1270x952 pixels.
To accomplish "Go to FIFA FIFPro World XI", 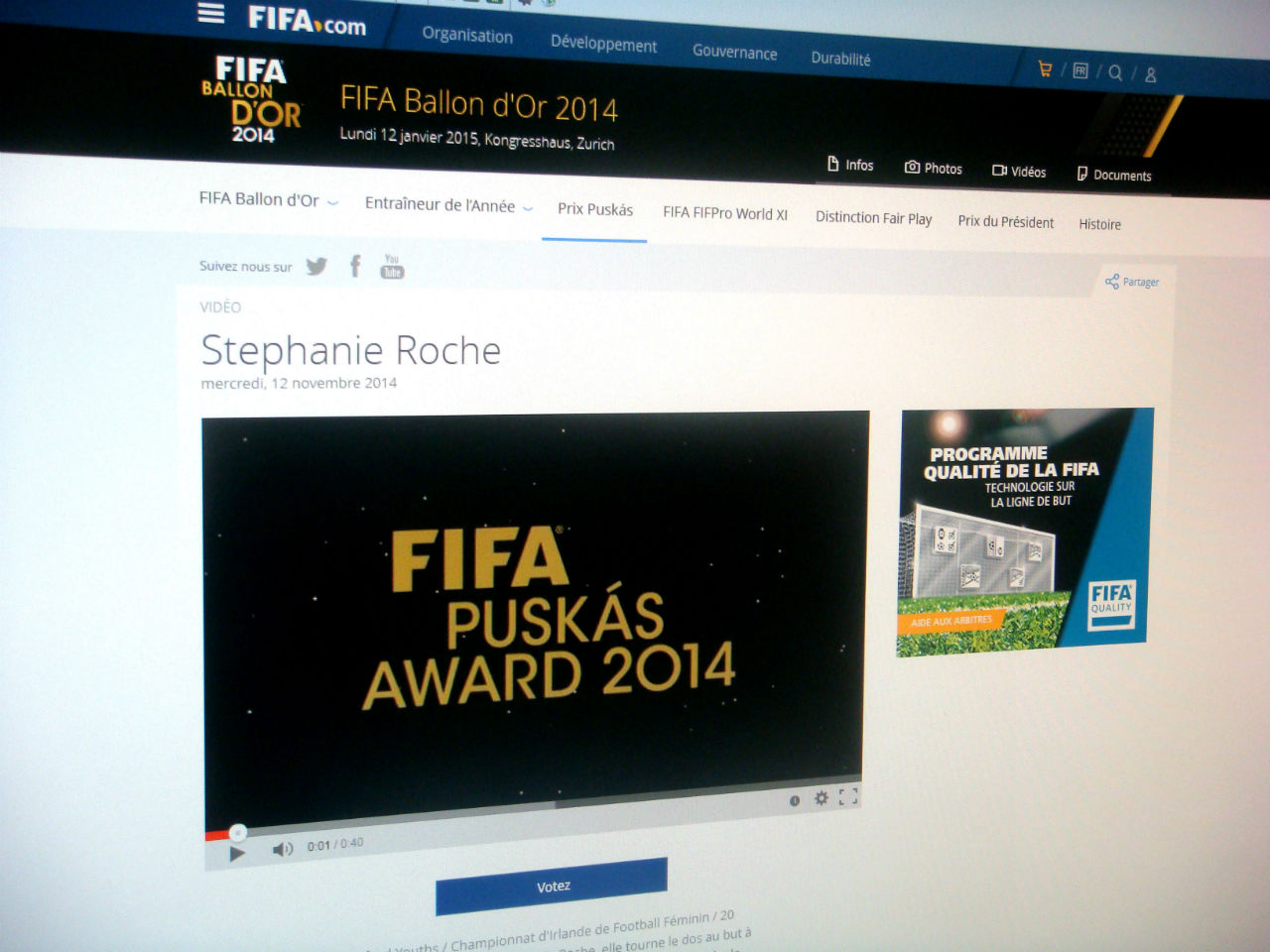I will pos(725,213).
